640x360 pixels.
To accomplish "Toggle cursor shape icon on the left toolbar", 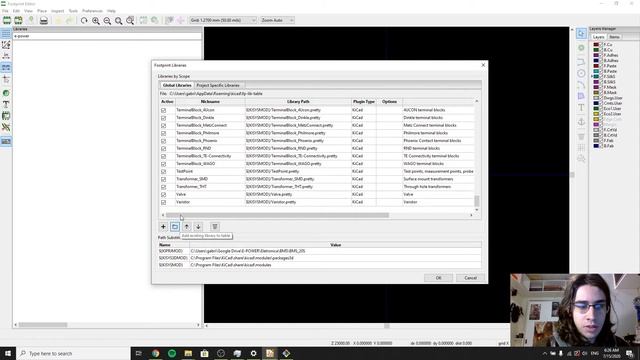I will [x=6, y=80].
